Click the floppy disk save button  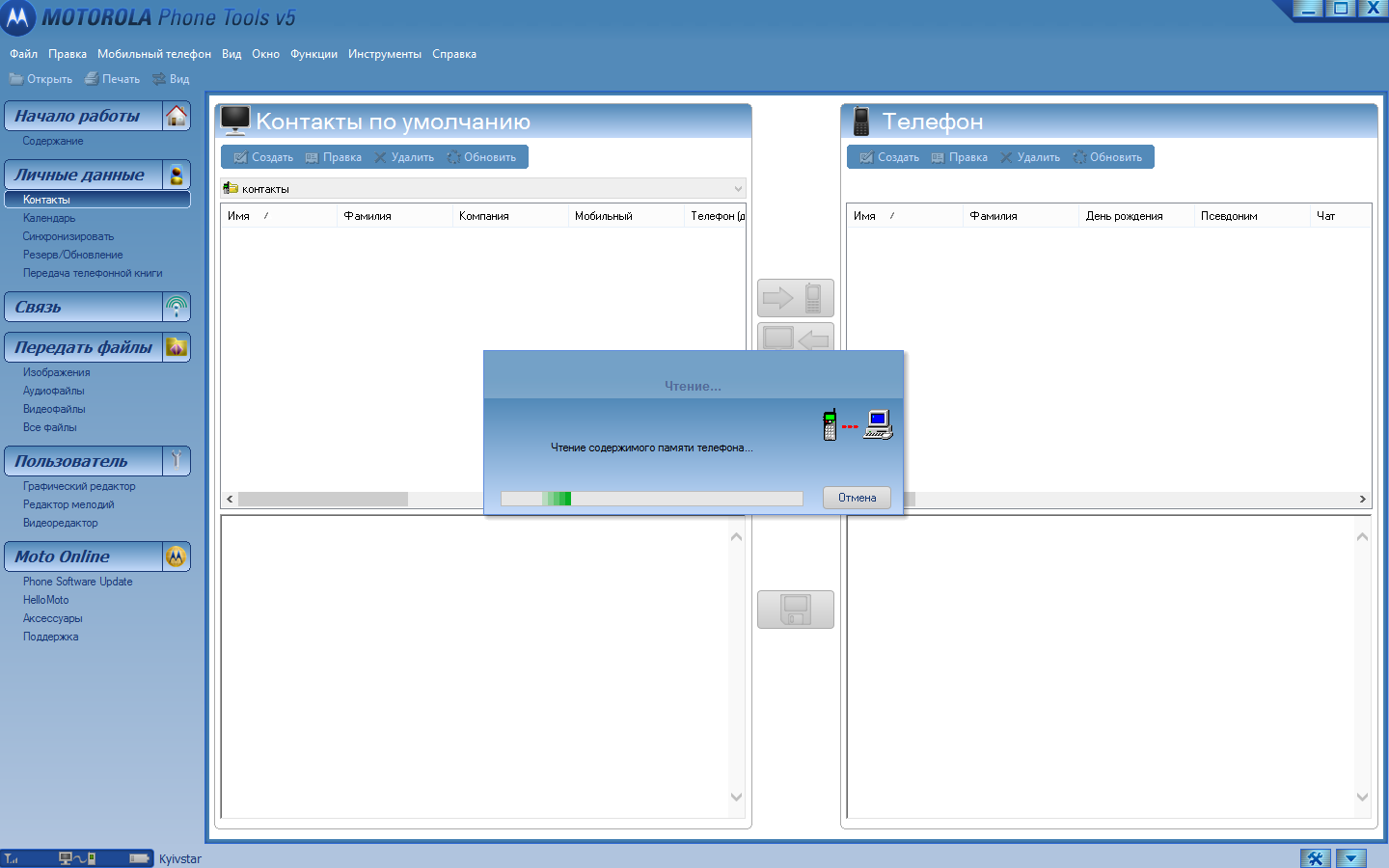pos(796,610)
